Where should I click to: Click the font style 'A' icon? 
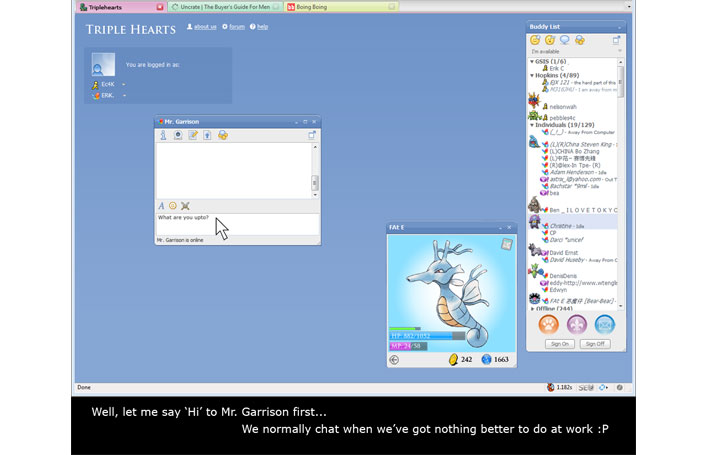click(x=161, y=205)
